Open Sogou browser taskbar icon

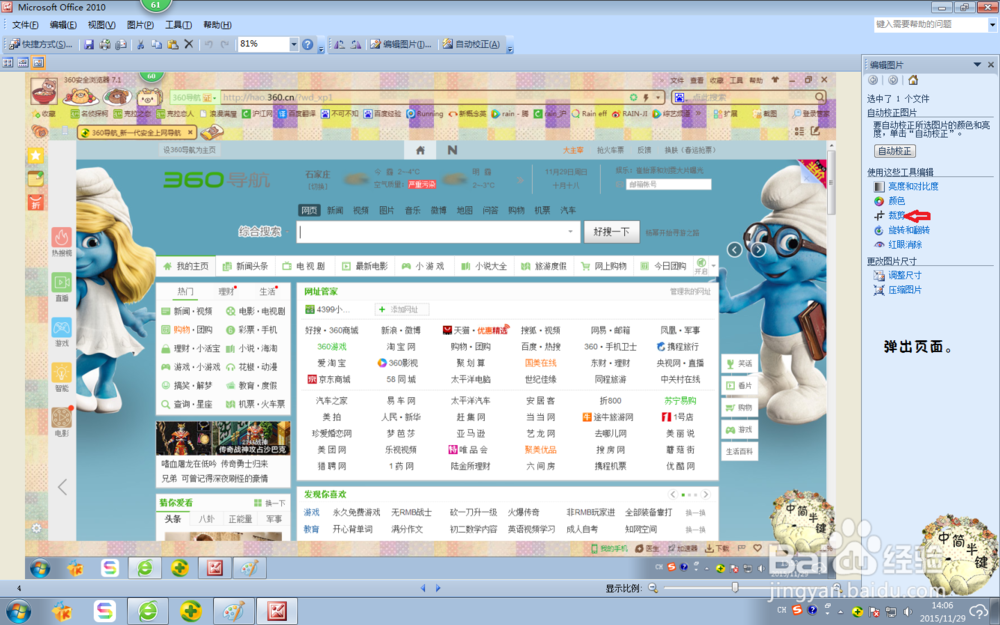[105, 612]
